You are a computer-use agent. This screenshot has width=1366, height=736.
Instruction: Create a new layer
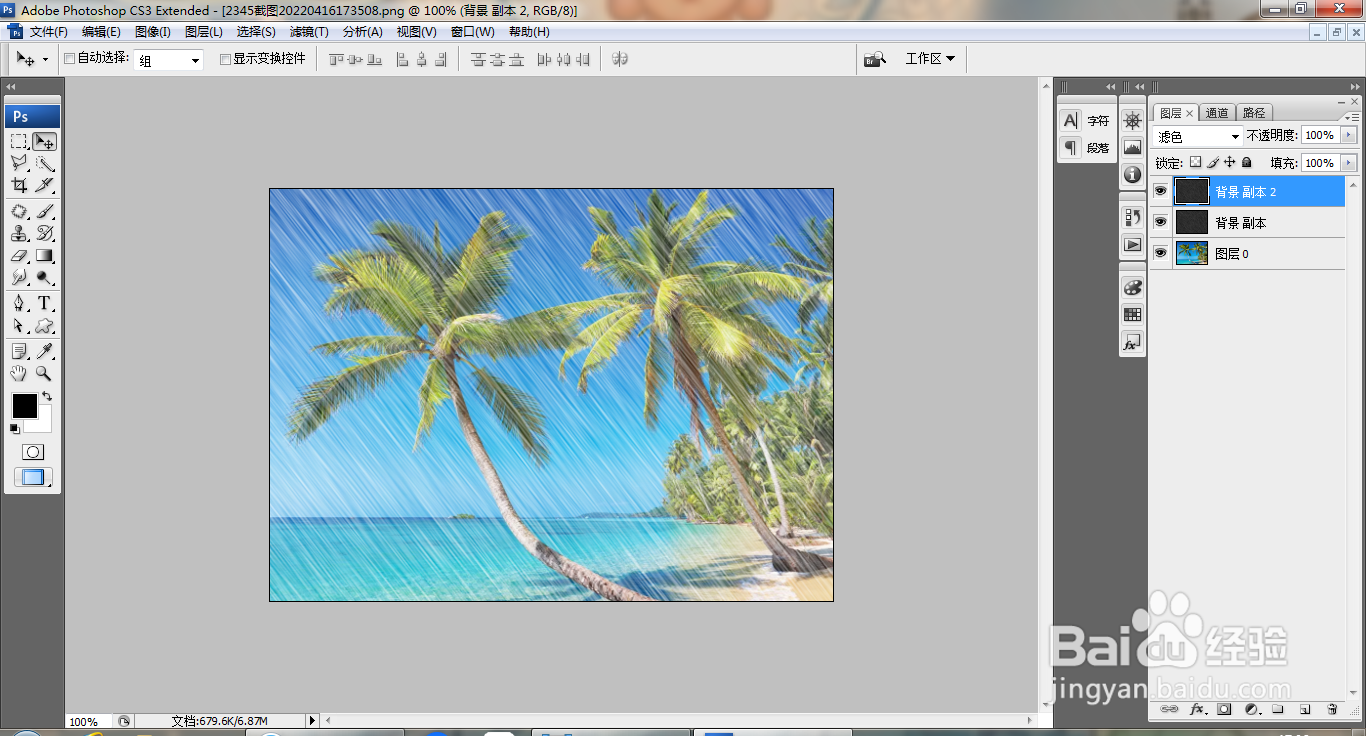(x=1305, y=709)
